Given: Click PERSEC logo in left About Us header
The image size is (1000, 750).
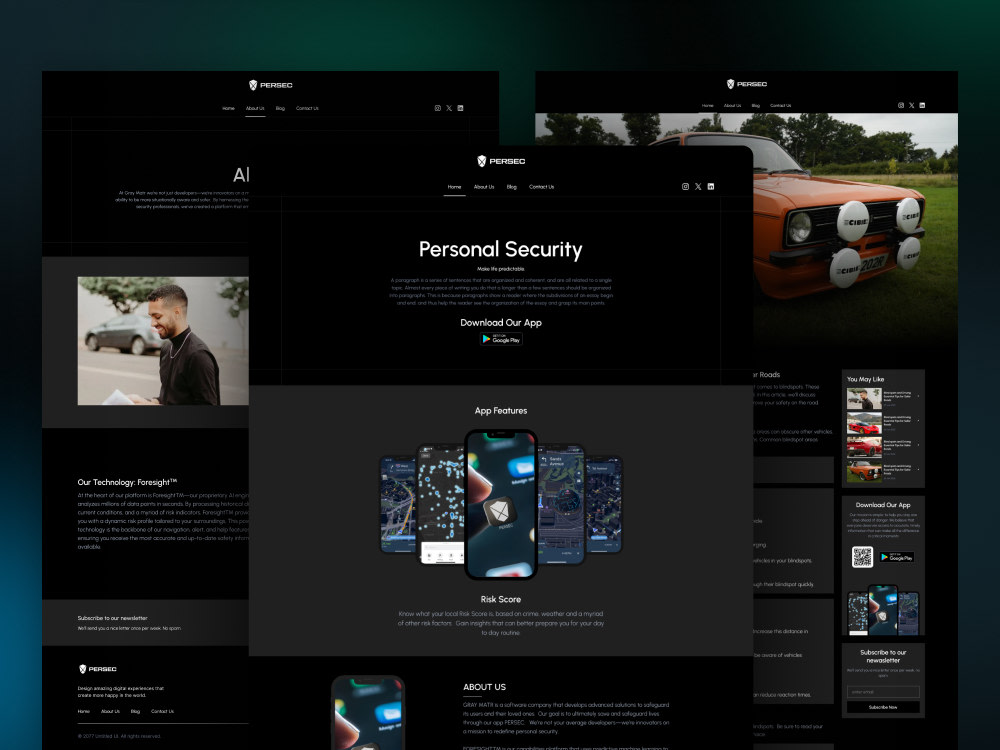Looking at the screenshot, I should [270, 85].
